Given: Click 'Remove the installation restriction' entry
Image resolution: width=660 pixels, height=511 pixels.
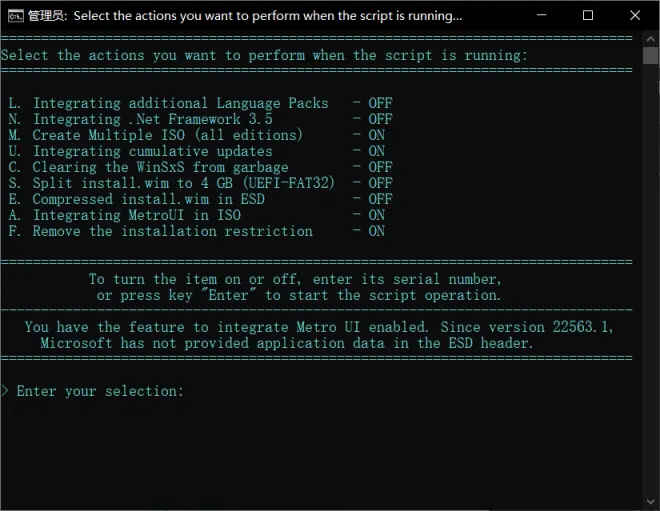Looking at the screenshot, I should pyautogui.click(x=197, y=231).
